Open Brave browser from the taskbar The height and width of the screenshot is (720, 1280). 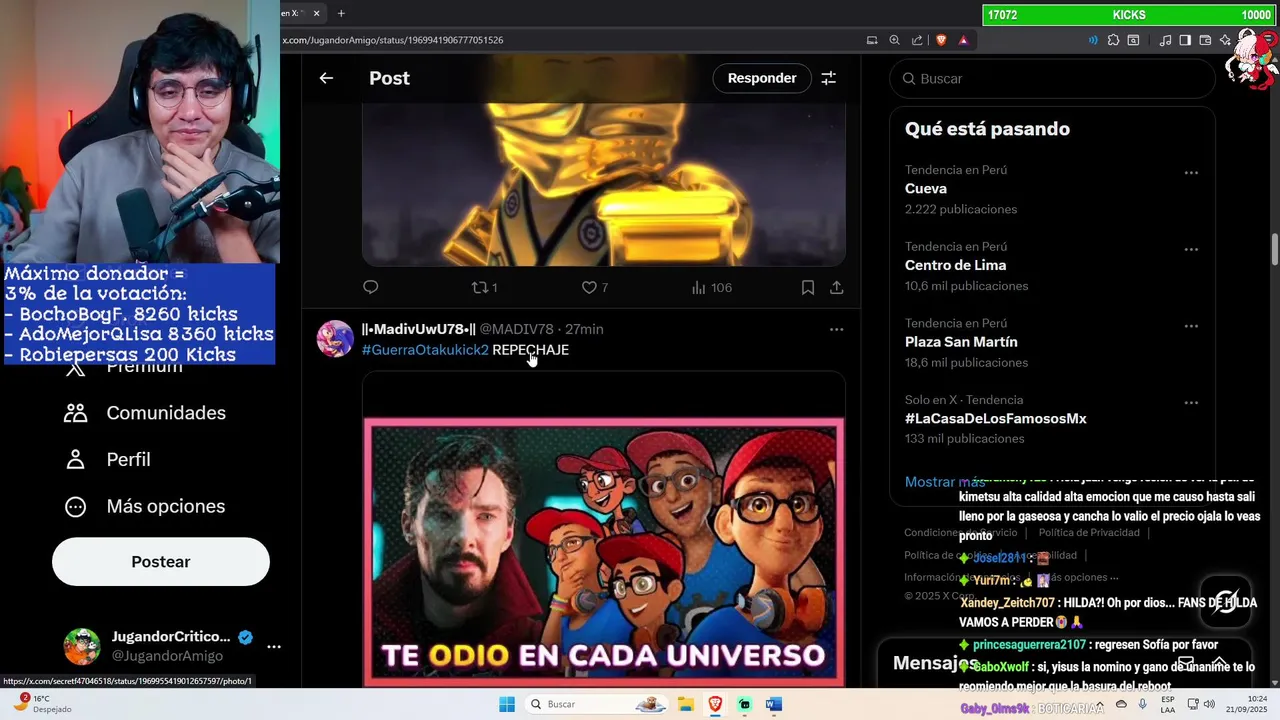pyautogui.click(x=715, y=704)
